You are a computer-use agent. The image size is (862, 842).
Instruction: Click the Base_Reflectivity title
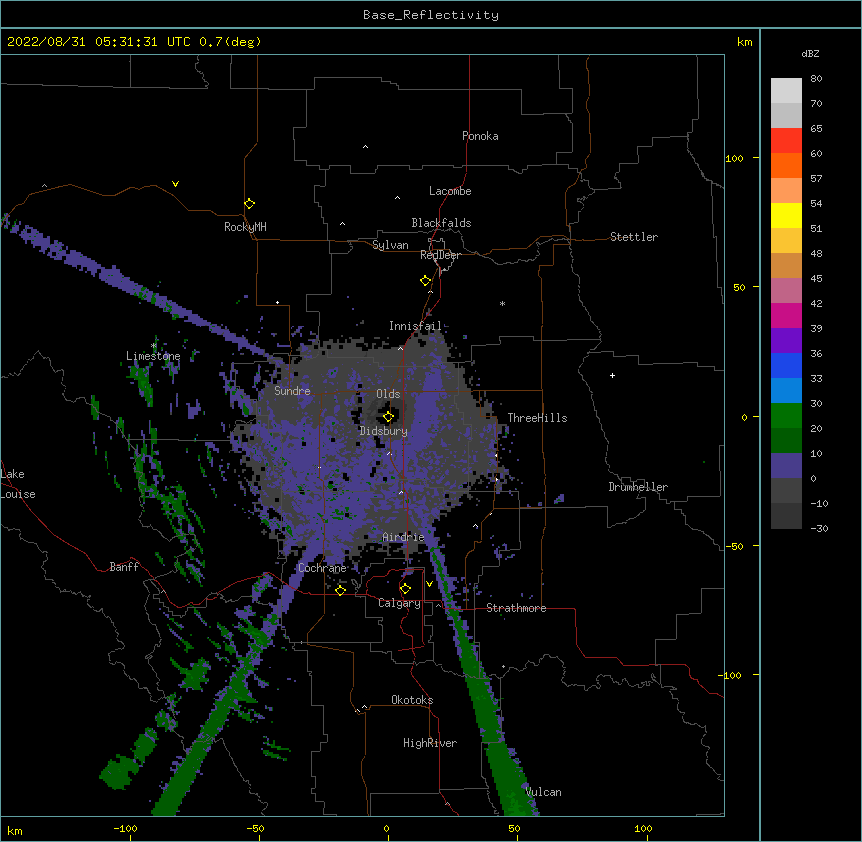point(431,15)
